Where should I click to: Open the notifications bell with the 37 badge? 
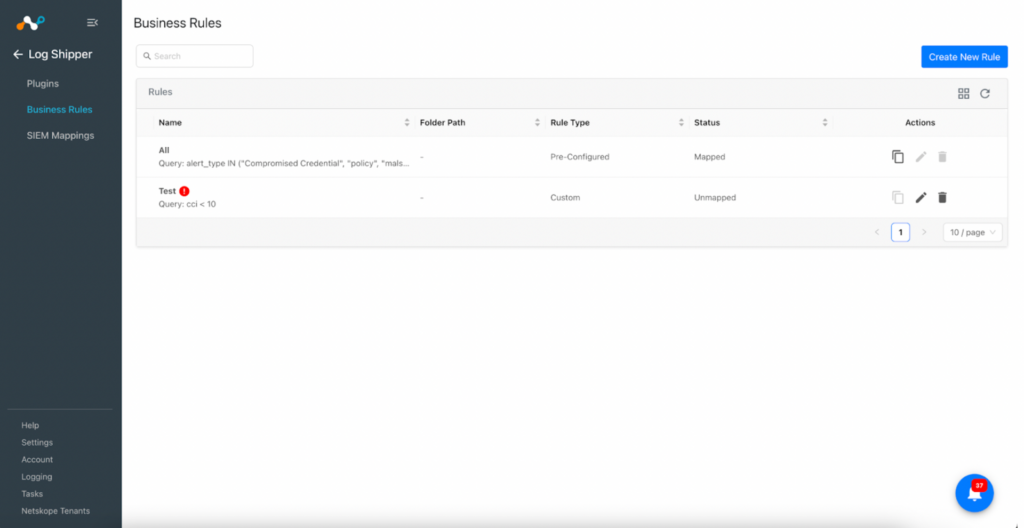pyautogui.click(x=974, y=493)
